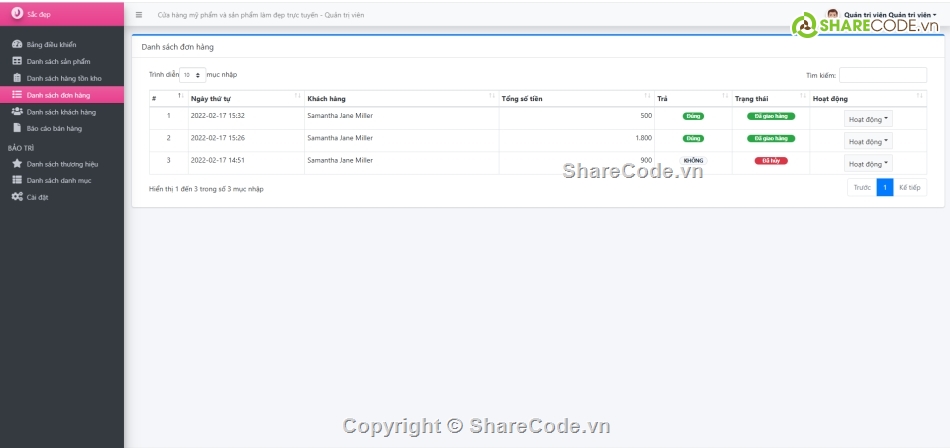950x448 pixels.
Task: Select page 1 in the pagination
Action: pyautogui.click(x=885, y=188)
